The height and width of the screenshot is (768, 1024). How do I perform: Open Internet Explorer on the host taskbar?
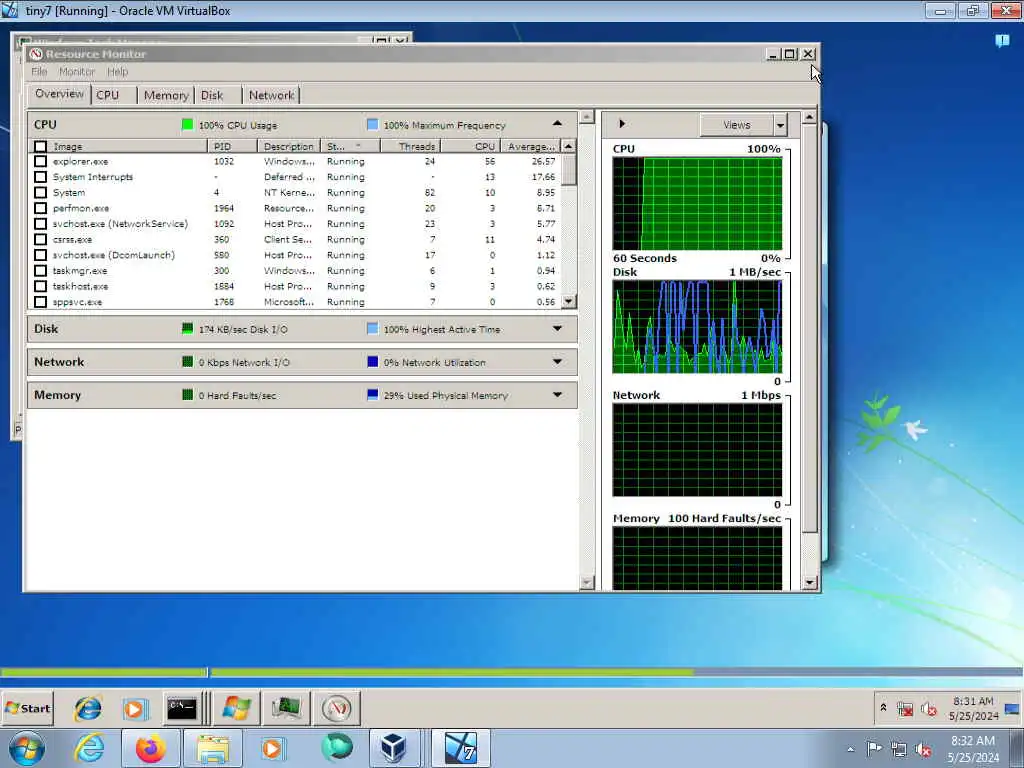[x=89, y=748]
